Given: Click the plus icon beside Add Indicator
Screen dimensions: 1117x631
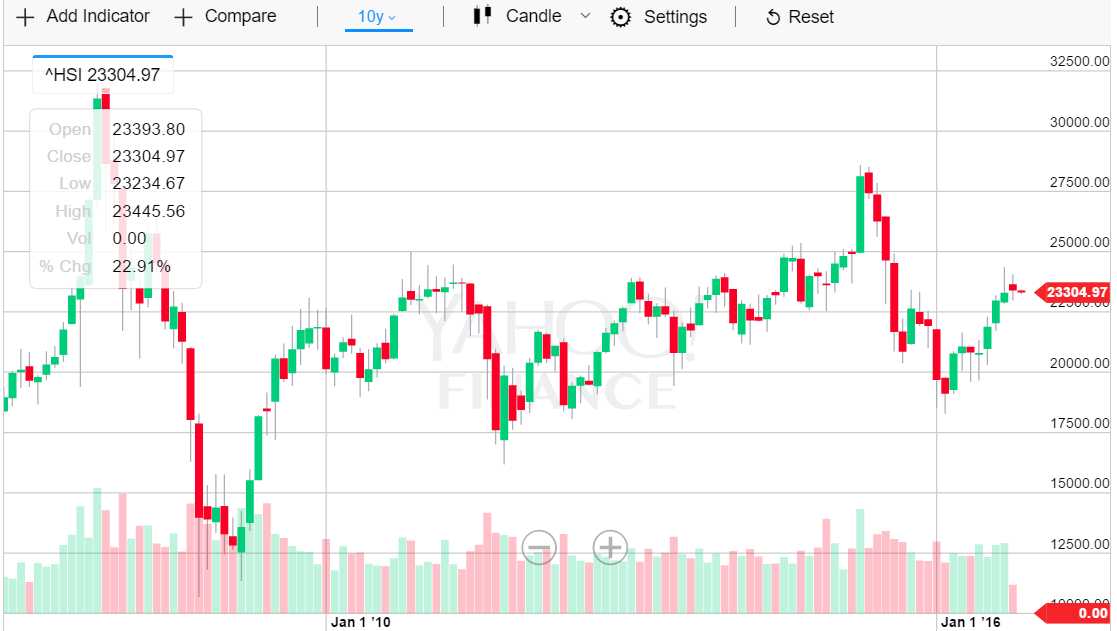Looking at the screenshot, I should 25,17.
